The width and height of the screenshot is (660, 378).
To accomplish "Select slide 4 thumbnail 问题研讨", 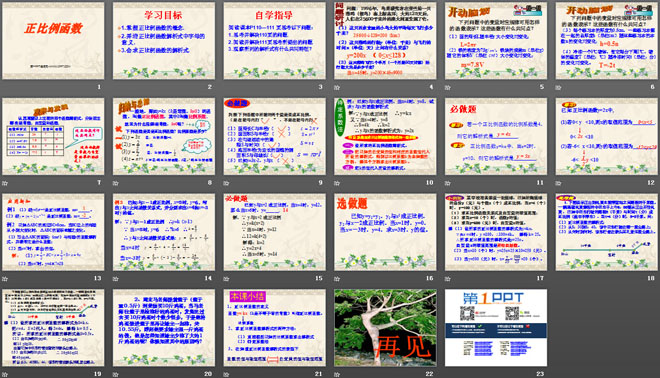I will [x=385, y=41].
